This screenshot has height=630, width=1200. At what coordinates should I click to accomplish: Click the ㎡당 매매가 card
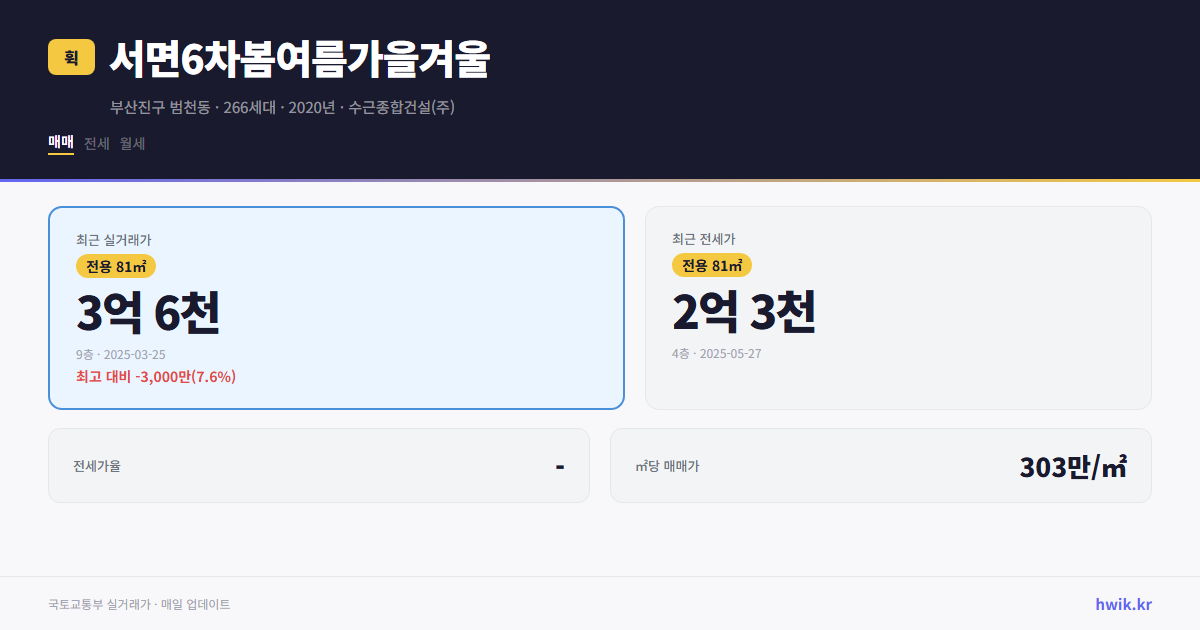tap(880, 465)
